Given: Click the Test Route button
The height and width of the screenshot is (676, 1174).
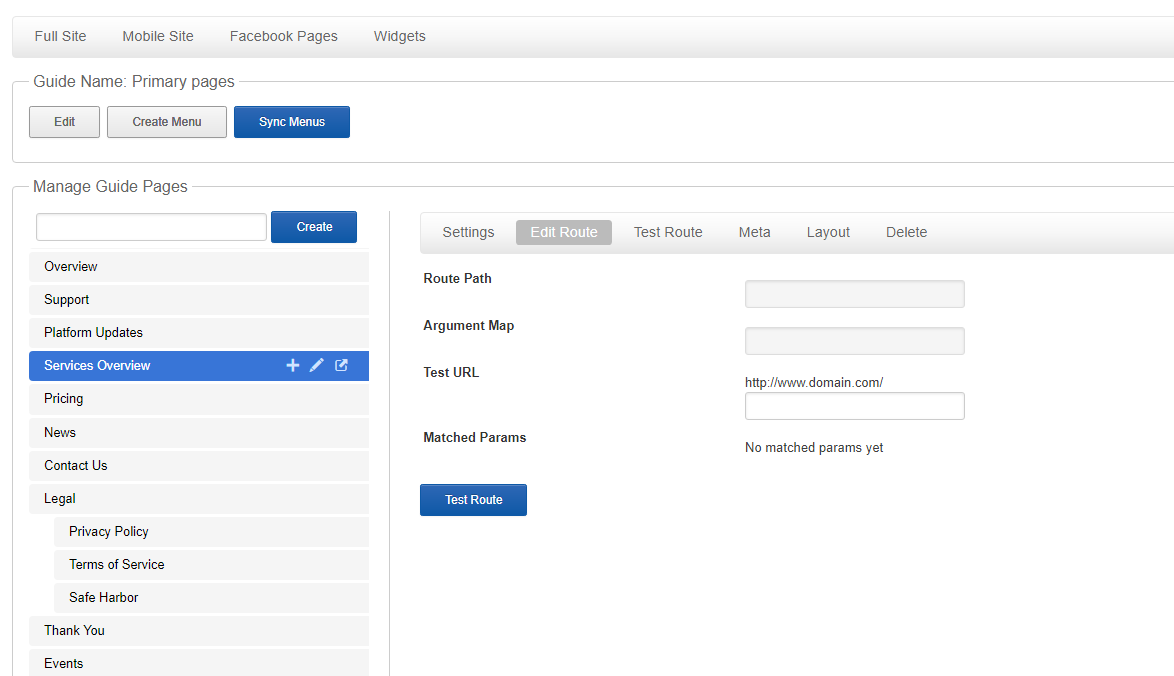Looking at the screenshot, I should (x=473, y=499).
